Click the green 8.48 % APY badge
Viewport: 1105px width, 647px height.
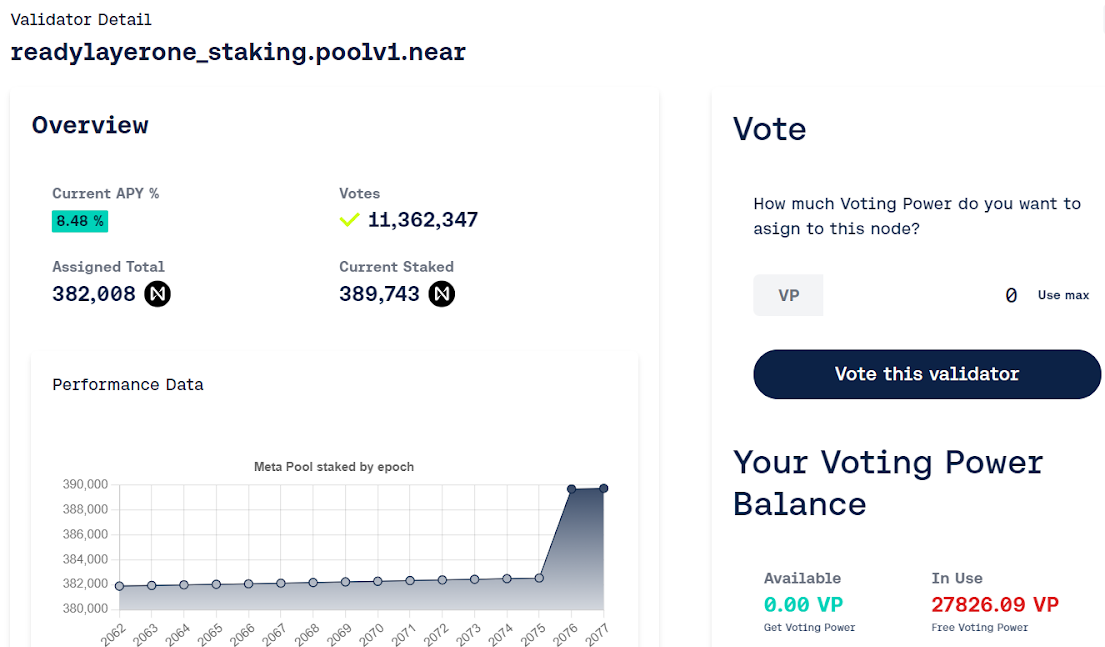tap(79, 221)
